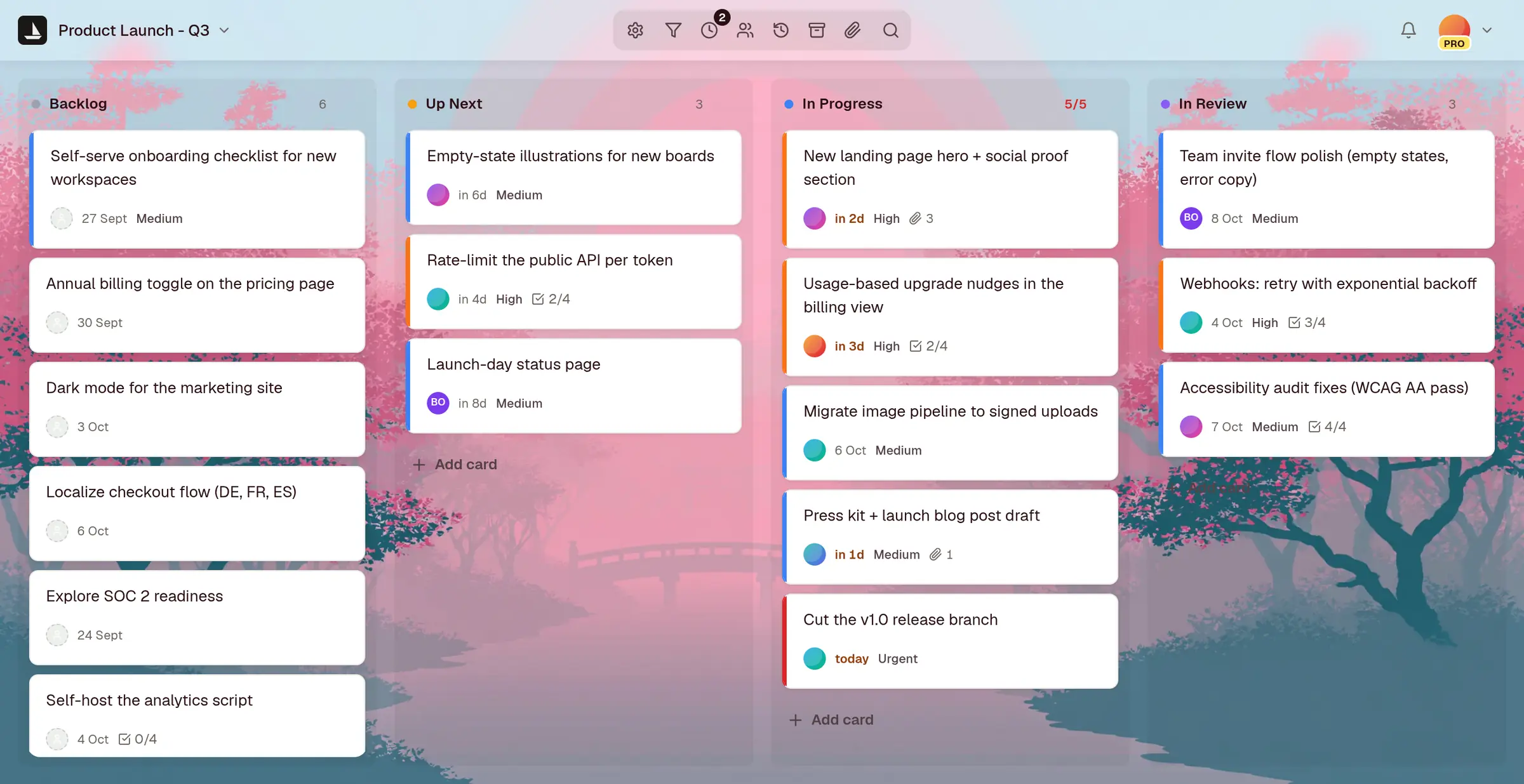Click the 5/5 WIP limit indicator
The width and height of the screenshot is (1524, 784).
pyautogui.click(x=1075, y=104)
